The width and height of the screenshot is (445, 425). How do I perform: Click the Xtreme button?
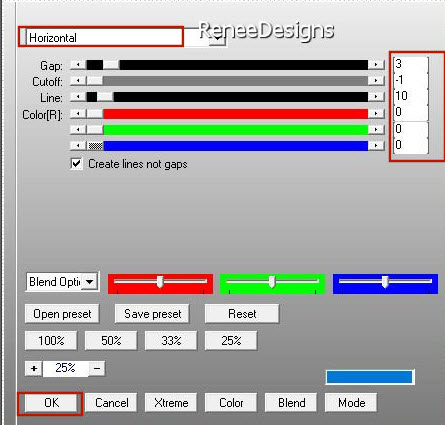coord(171,403)
